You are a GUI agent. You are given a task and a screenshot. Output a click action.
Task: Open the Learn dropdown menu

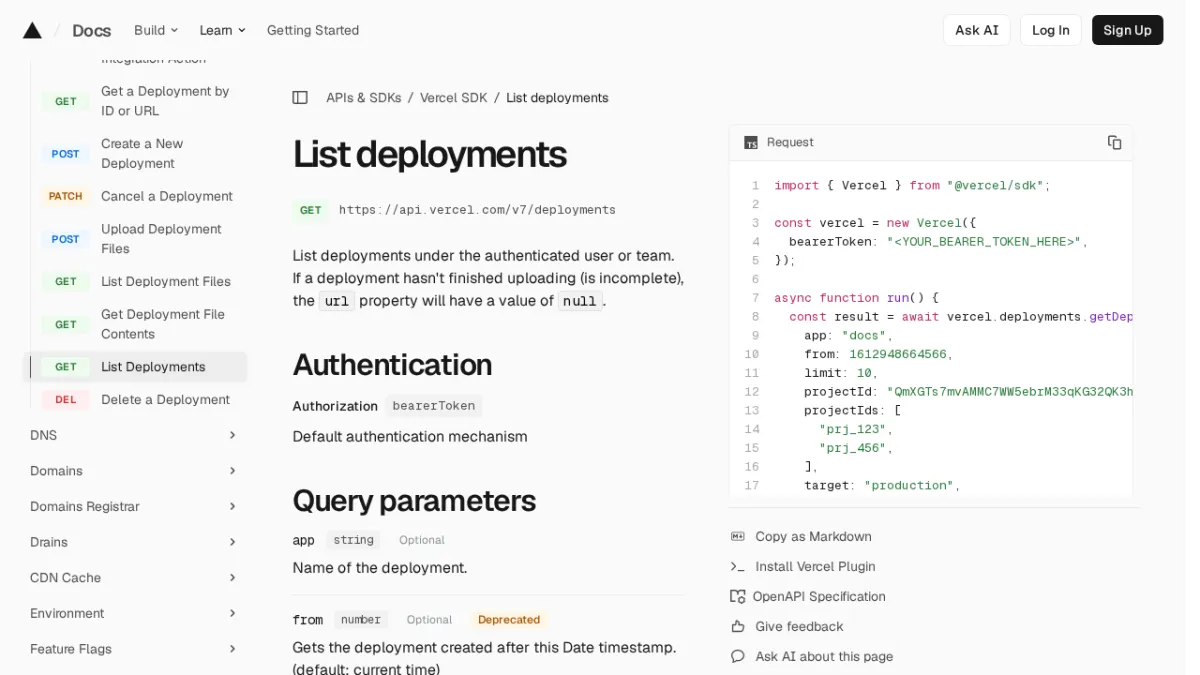tap(222, 30)
